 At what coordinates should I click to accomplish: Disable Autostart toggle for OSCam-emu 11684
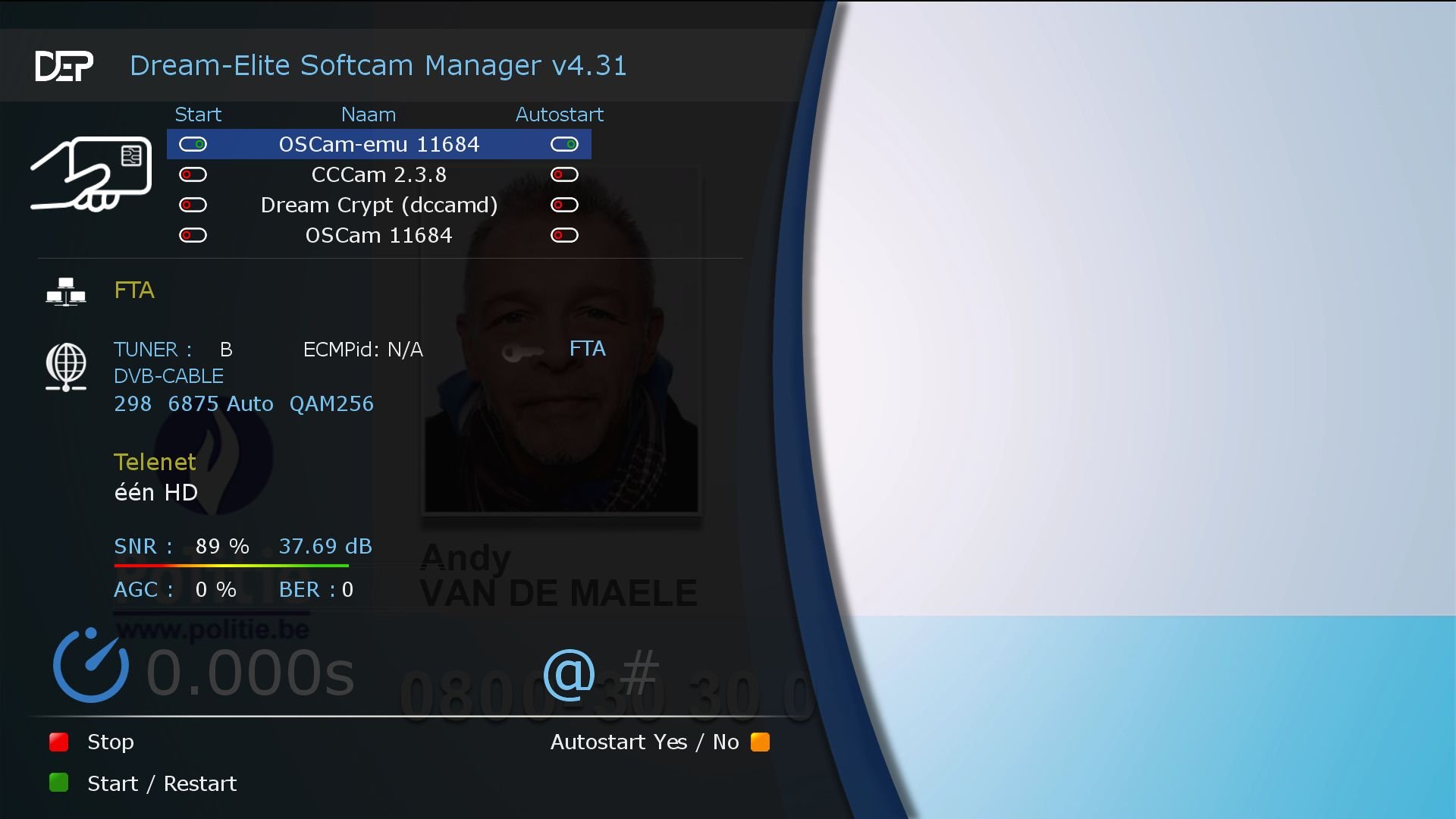564,144
